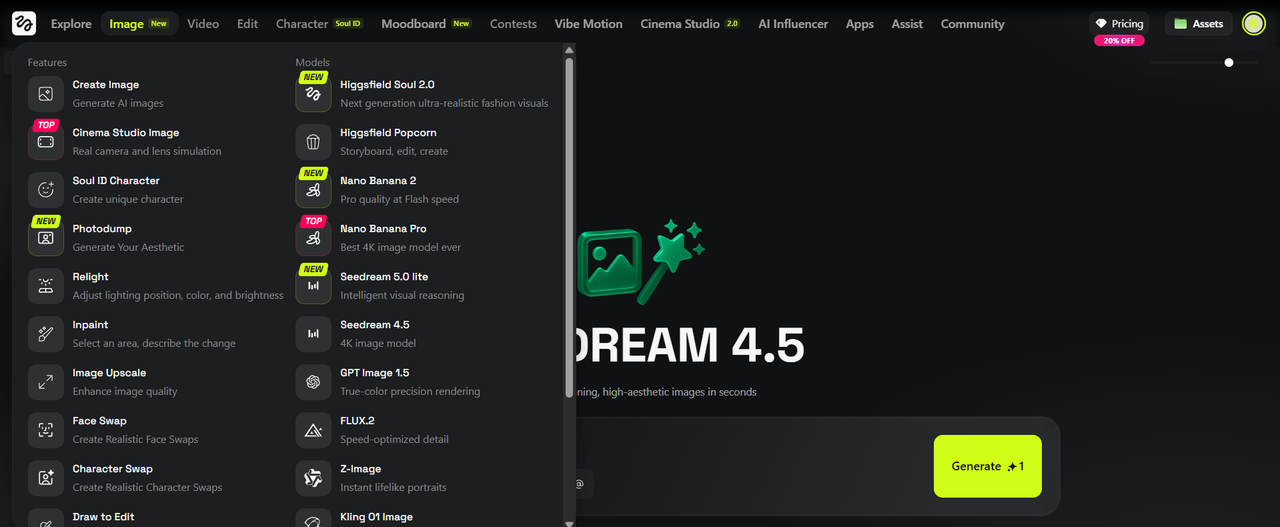Adjust the slider at top right
The image size is (1280, 527).
(1229, 62)
